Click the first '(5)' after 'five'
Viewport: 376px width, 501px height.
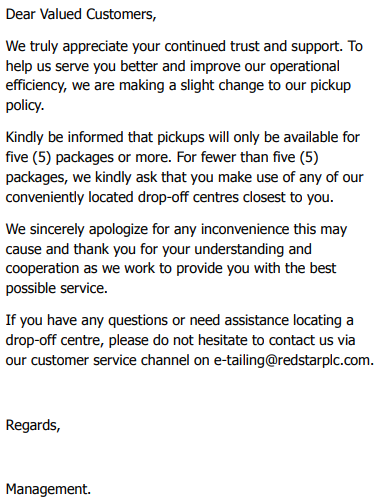coord(42,157)
